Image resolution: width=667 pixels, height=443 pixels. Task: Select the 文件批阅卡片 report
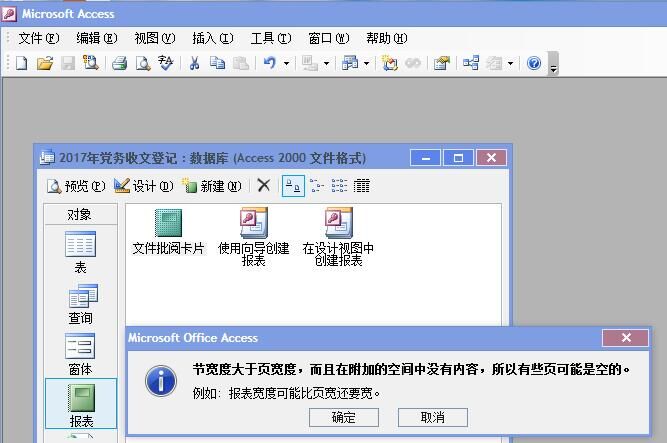coord(168,232)
